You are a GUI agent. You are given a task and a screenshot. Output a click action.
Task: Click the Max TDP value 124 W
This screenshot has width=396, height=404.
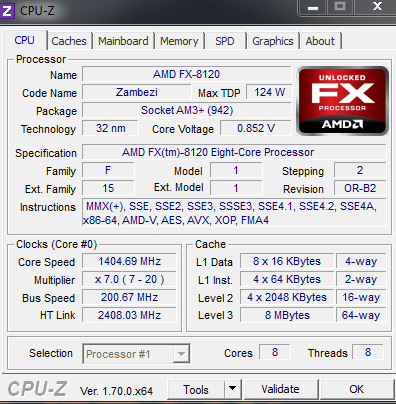(269, 92)
